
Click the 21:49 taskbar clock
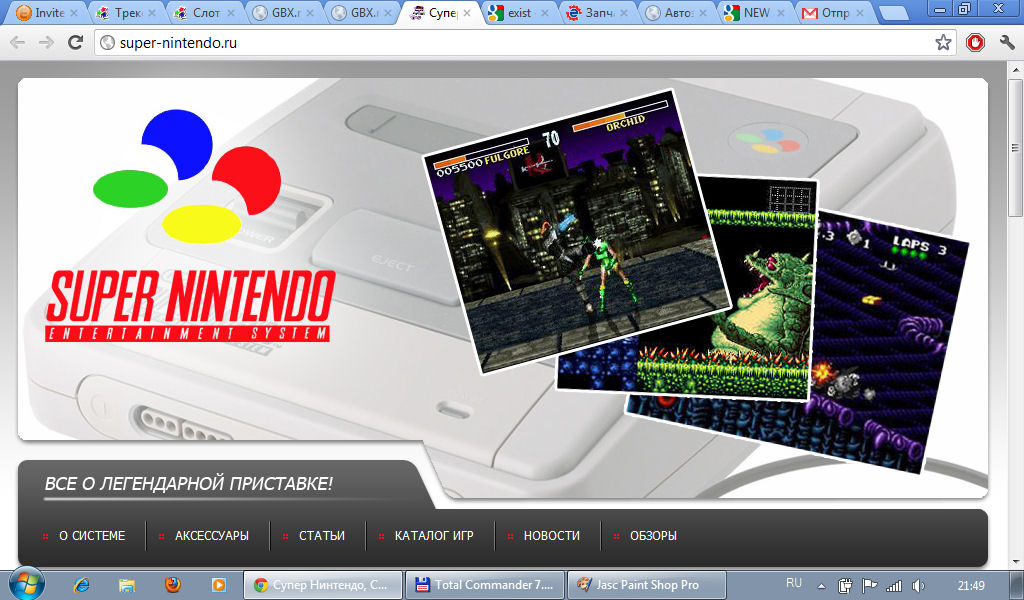pos(971,586)
